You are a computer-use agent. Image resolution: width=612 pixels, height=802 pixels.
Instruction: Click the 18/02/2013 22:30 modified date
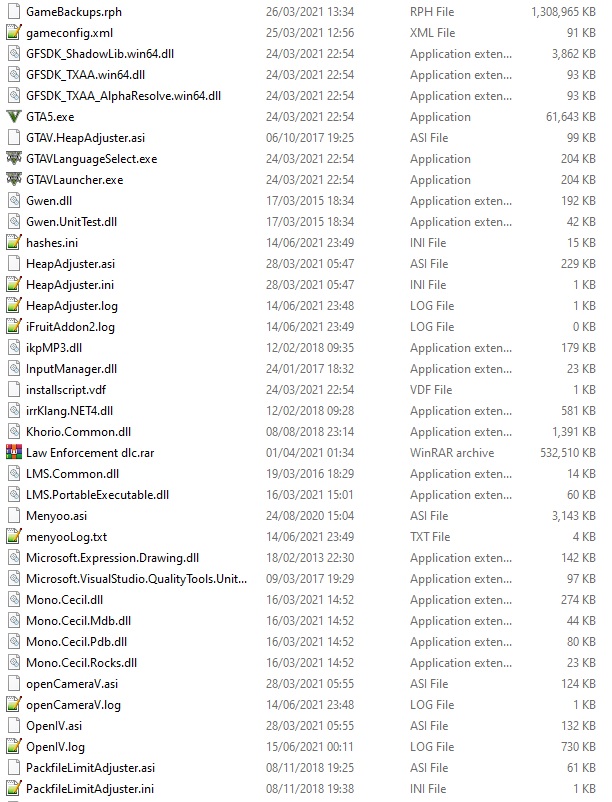point(310,558)
